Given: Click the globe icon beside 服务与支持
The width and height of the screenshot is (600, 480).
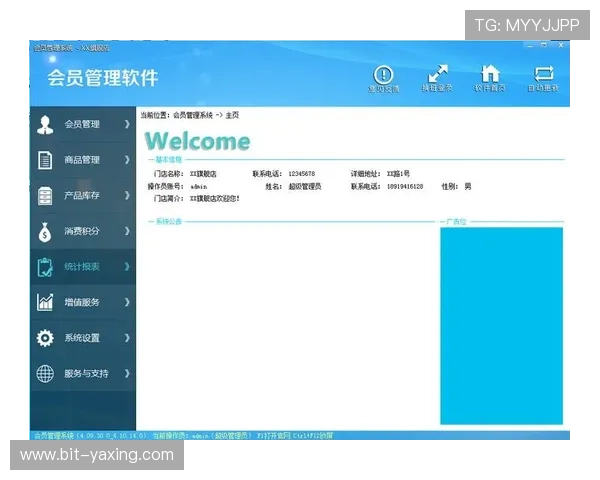Looking at the screenshot, I should pos(45,374).
